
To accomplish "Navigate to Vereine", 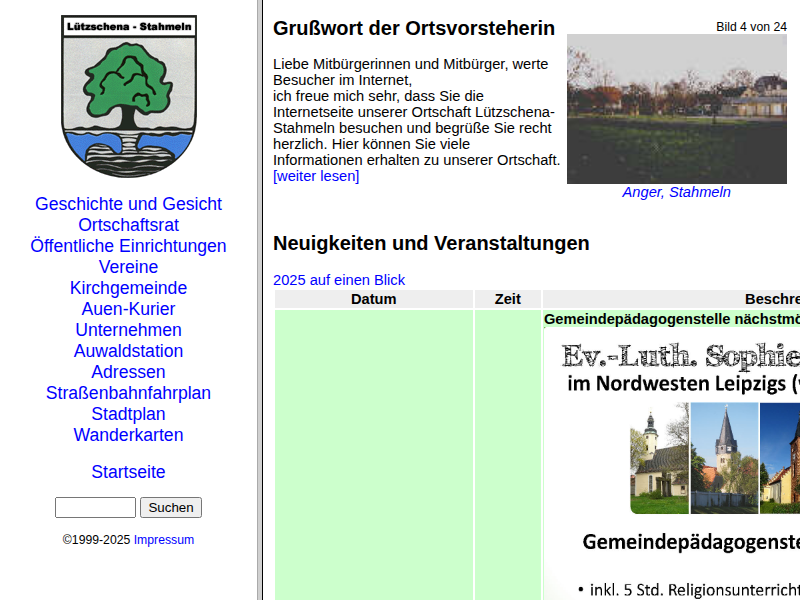I will point(128,267).
